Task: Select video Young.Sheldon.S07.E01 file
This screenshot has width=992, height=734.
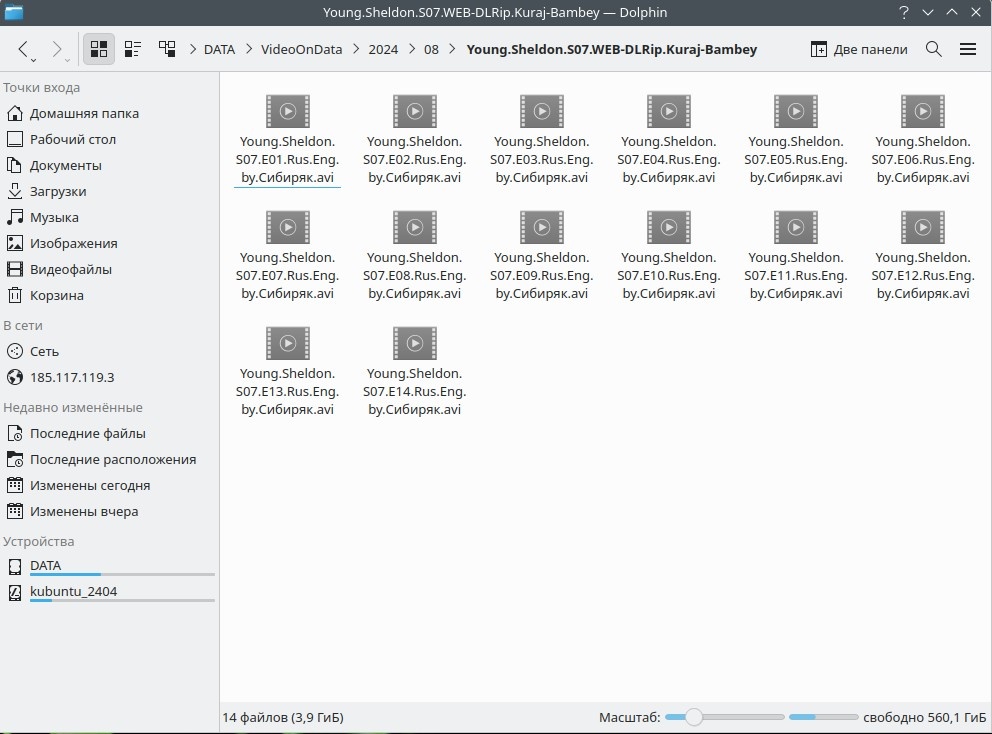Action: (x=288, y=140)
